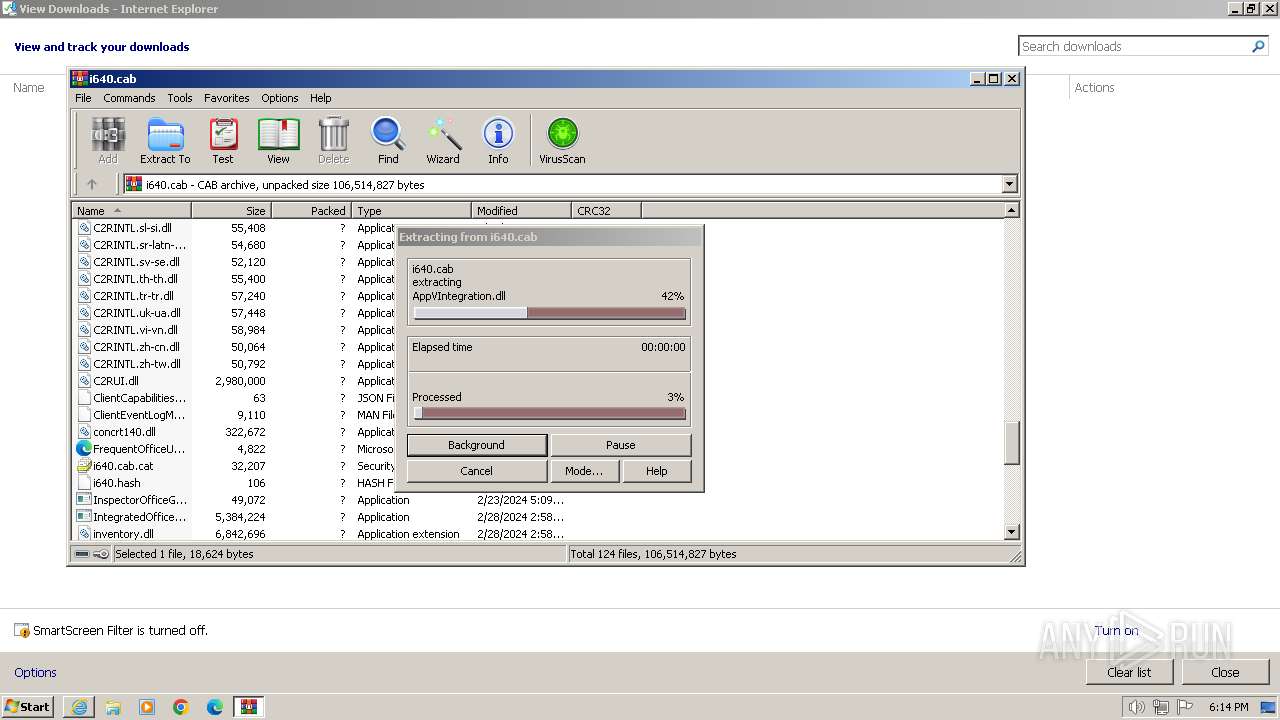Open the Help menu
The width and height of the screenshot is (1280, 720).
click(320, 98)
